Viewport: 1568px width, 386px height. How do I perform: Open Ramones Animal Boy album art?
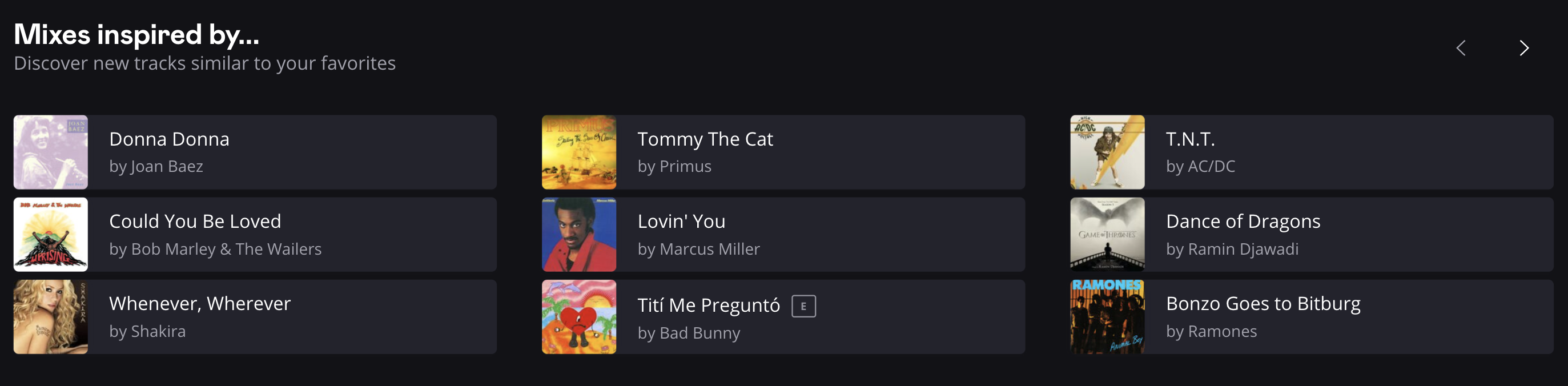click(1107, 316)
